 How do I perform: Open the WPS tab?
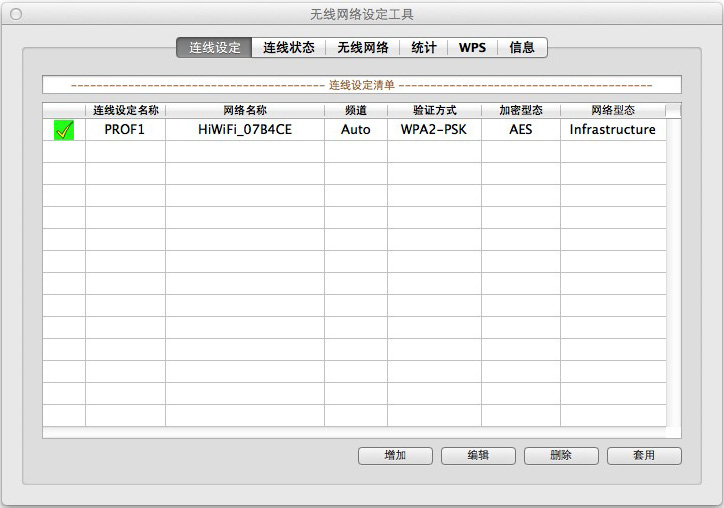click(472, 48)
